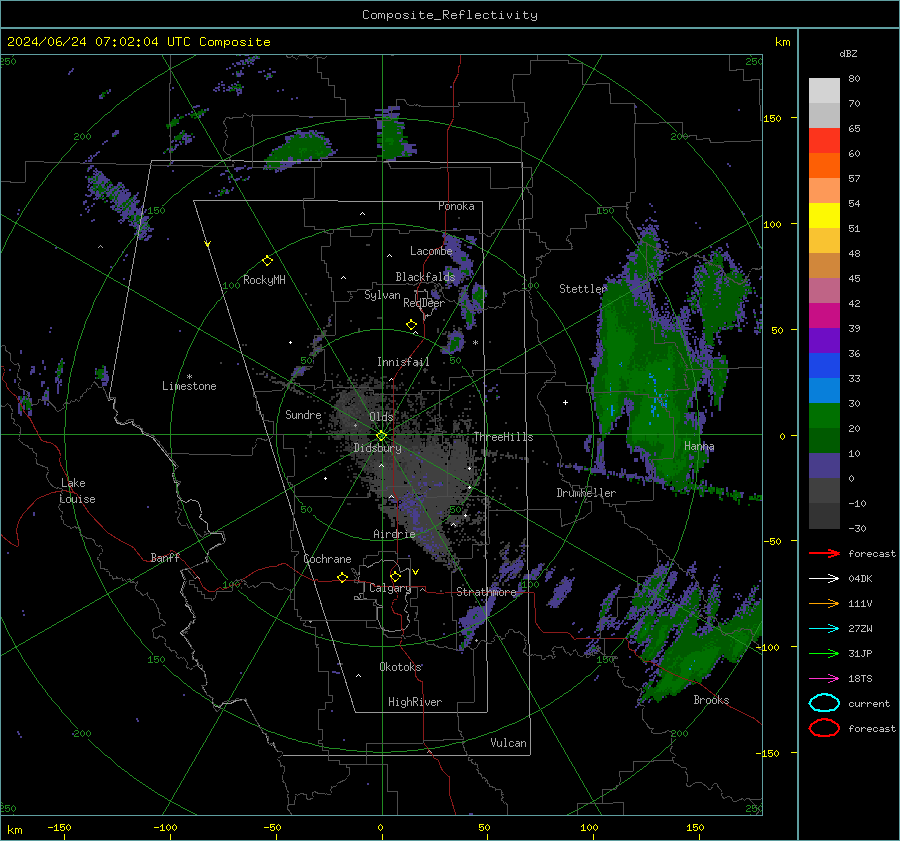Click the Brooks town label
The height and width of the screenshot is (841, 900).
[711, 700]
